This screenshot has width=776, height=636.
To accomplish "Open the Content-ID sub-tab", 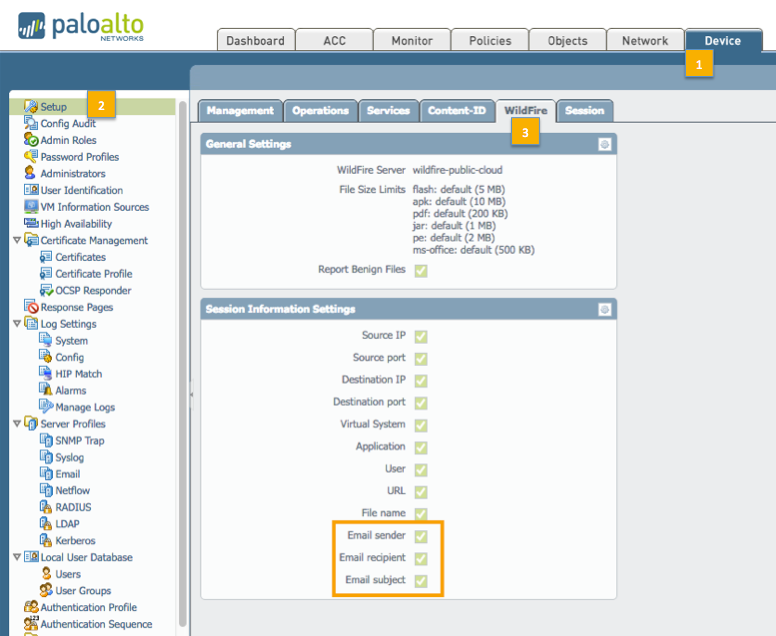I will tap(456, 111).
